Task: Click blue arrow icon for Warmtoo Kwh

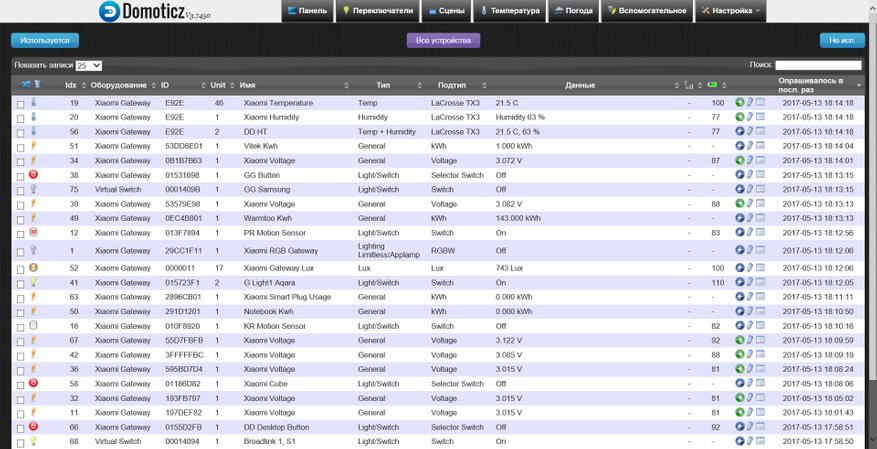Action: coord(739,218)
